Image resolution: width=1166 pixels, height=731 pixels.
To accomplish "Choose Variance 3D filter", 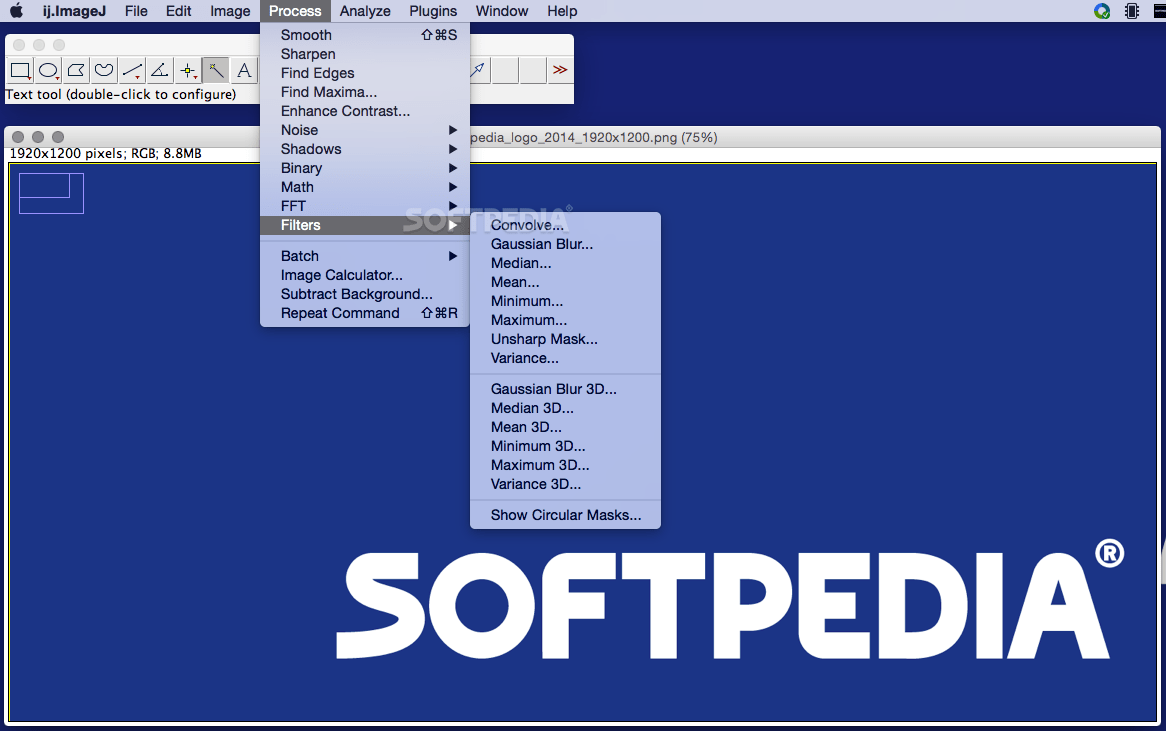I will click(565, 484).
